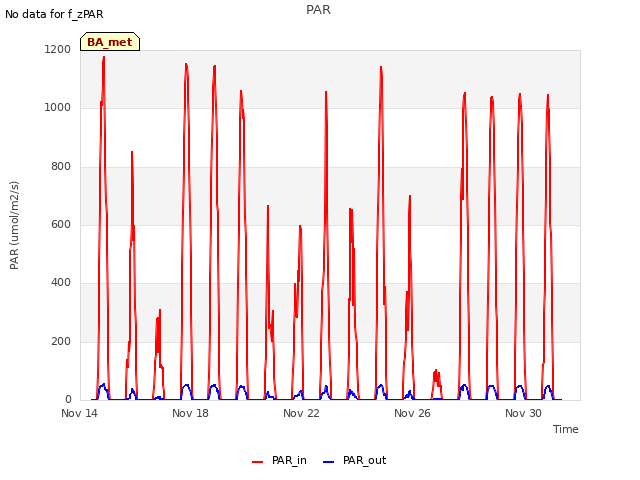Viewport: 640px width, 480px height.
Task: Click the Nov 14 x-axis label
Action: coord(79,413)
